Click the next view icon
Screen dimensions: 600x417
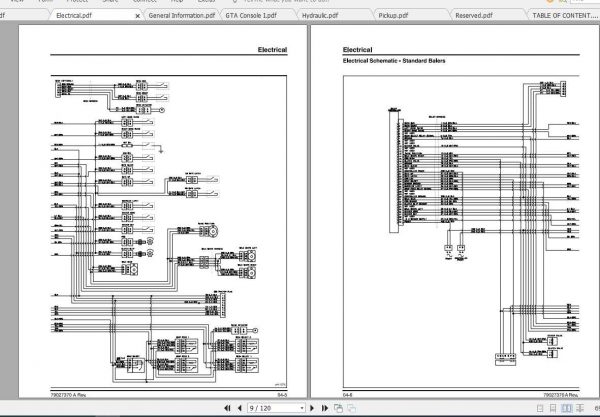coord(351,408)
